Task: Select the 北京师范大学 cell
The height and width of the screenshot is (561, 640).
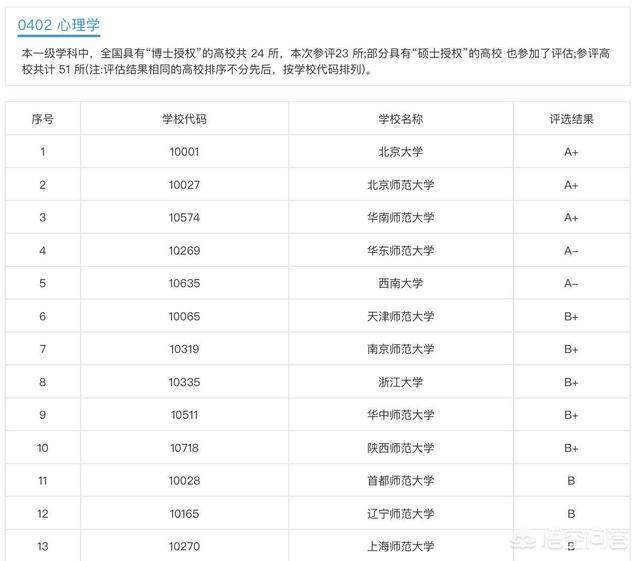Action: 400,185
